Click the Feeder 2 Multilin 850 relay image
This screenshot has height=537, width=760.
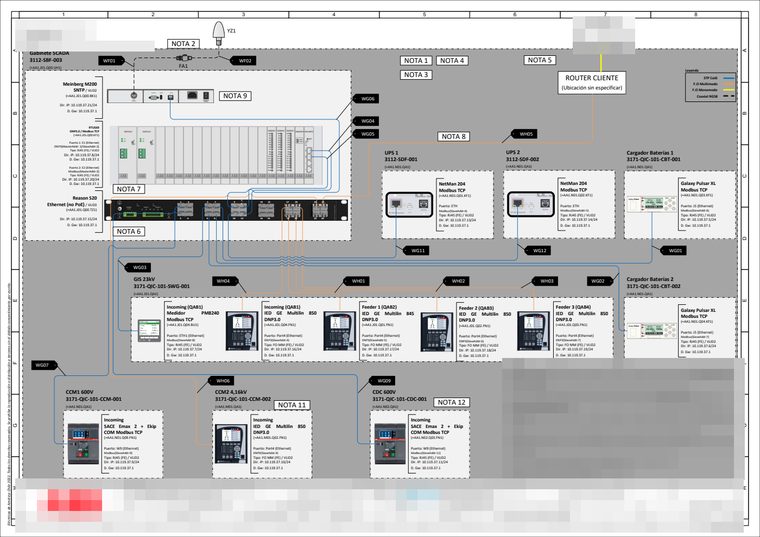(x=437, y=332)
